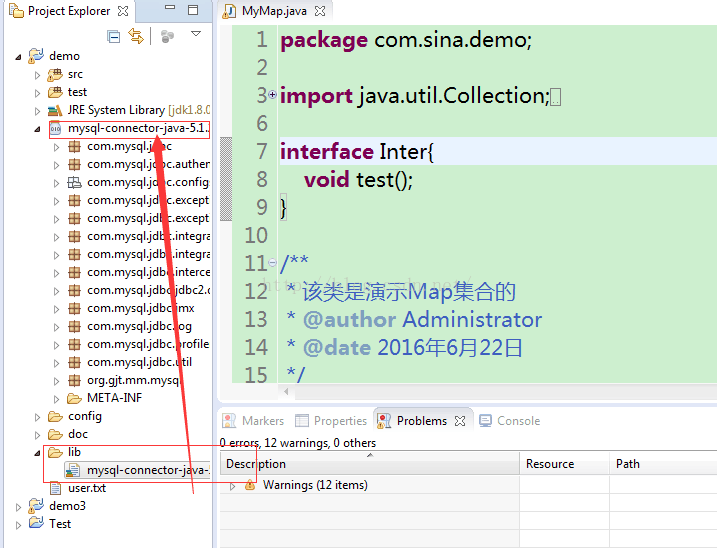
Task: Select the user.txt file
Action: [x=87, y=488]
